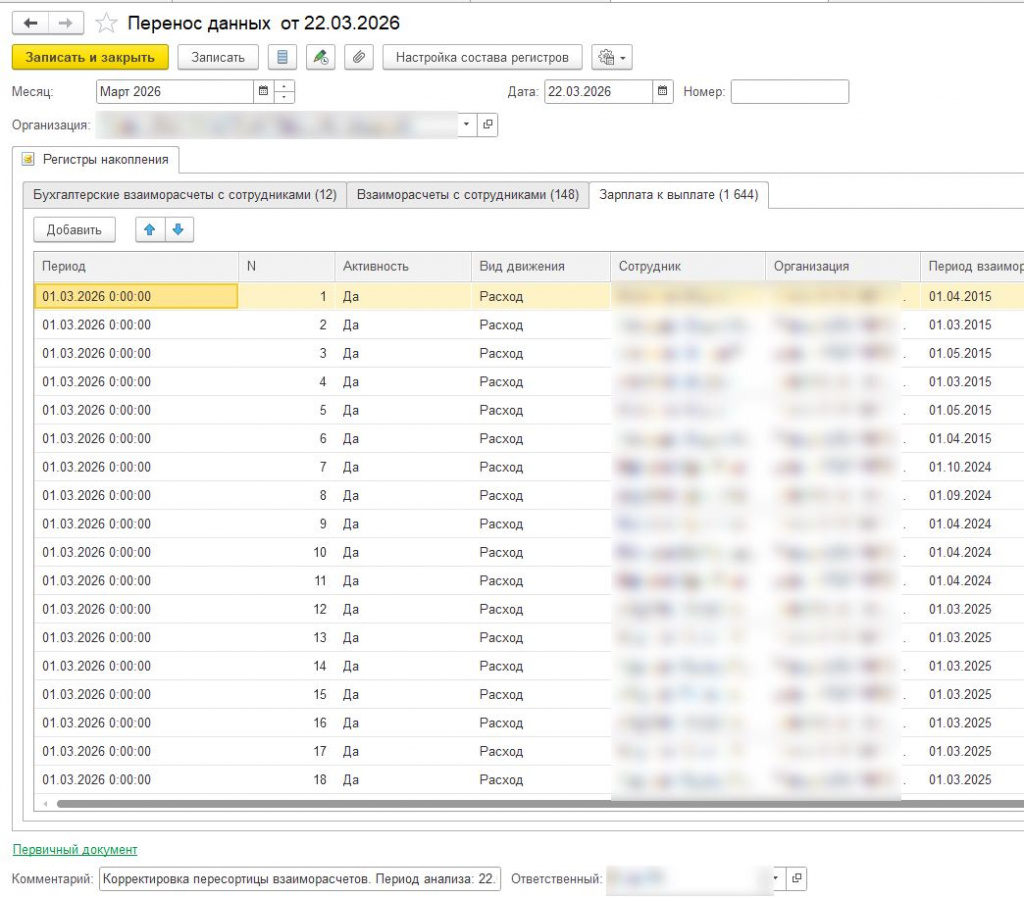Image resolution: width=1024 pixels, height=897 pixels.
Task: Open the Ответственный card icon
Action: tap(796, 878)
